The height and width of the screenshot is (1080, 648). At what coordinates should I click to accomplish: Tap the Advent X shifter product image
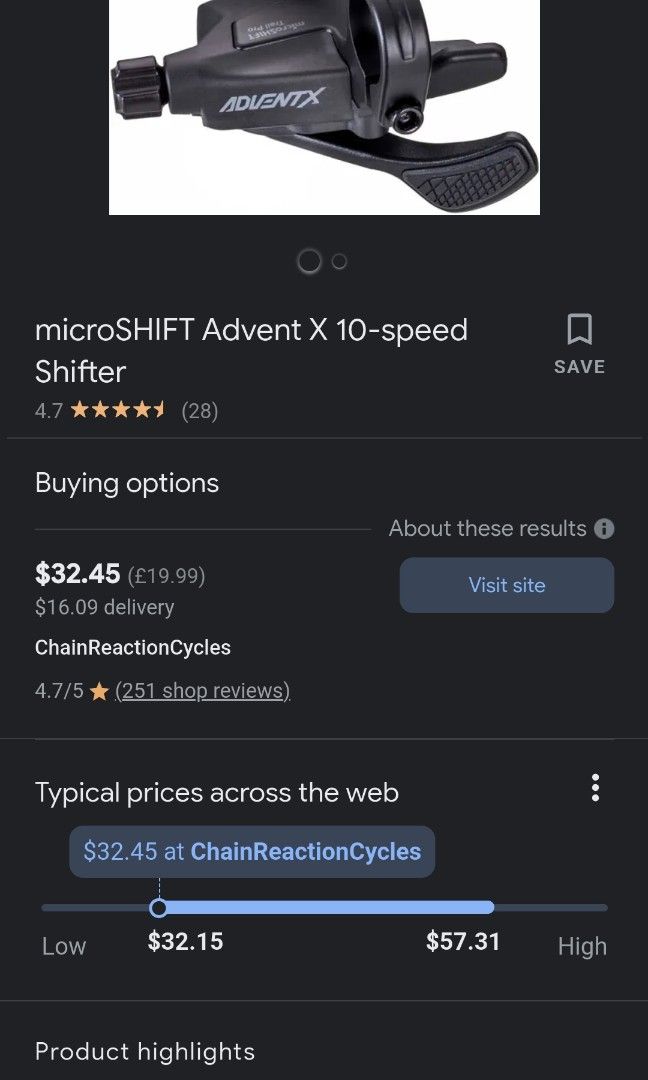(x=324, y=107)
